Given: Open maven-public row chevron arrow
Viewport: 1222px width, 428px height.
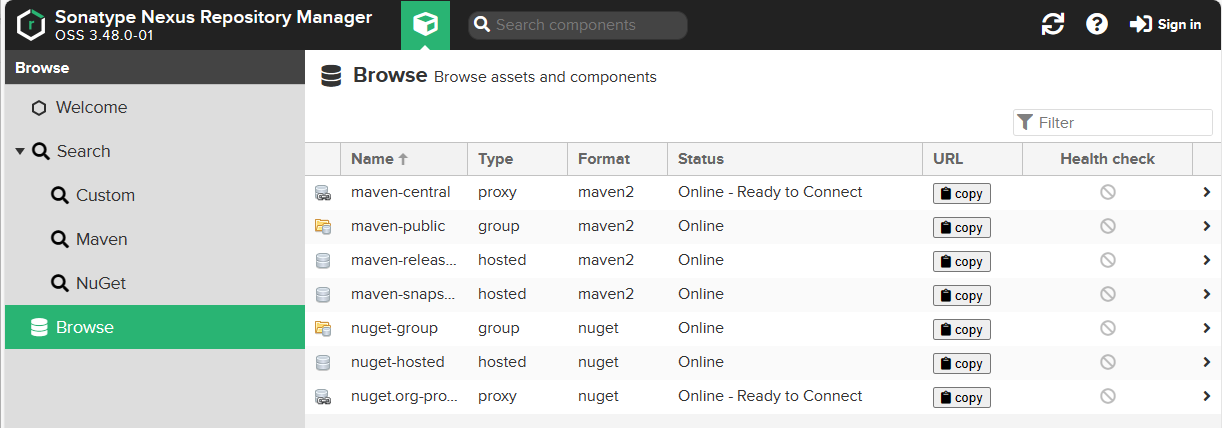Looking at the screenshot, I should (1207, 226).
